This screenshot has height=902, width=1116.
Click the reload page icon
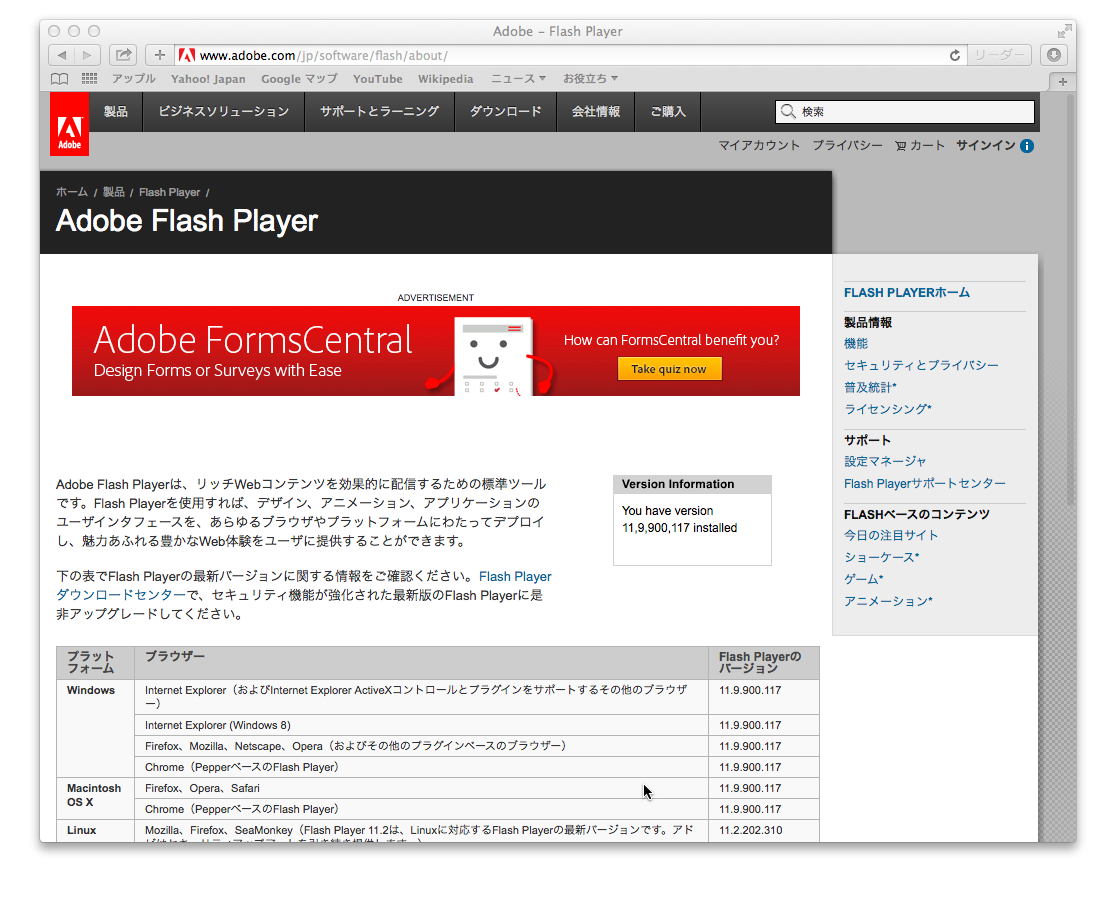click(955, 56)
